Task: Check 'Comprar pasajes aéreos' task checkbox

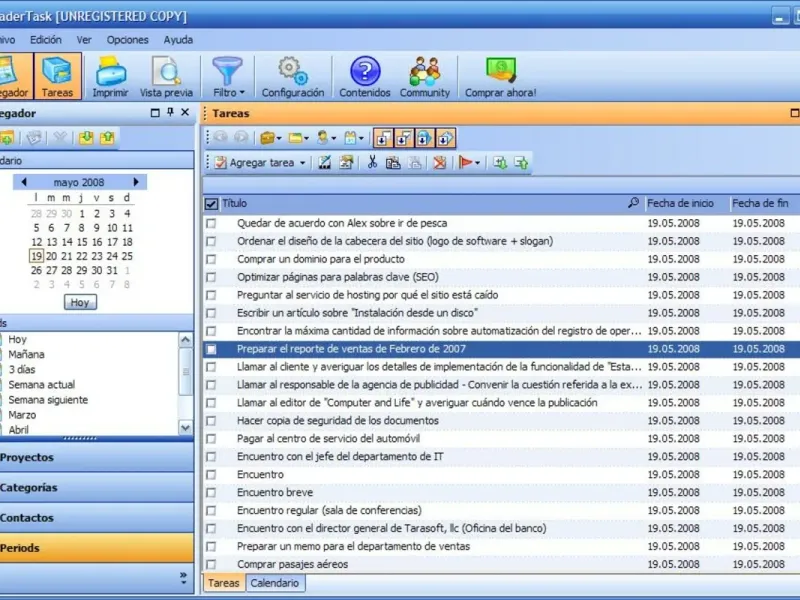Action: pyautogui.click(x=211, y=564)
